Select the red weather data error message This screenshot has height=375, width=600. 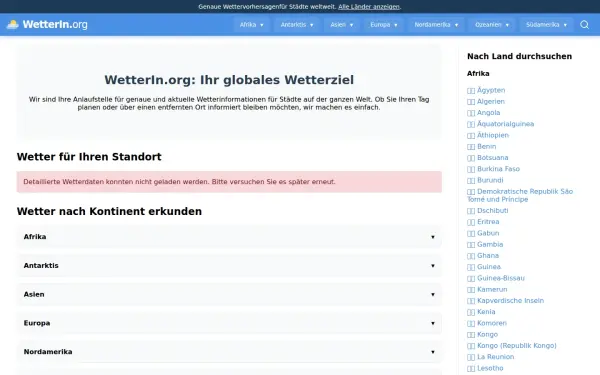(229, 182)
